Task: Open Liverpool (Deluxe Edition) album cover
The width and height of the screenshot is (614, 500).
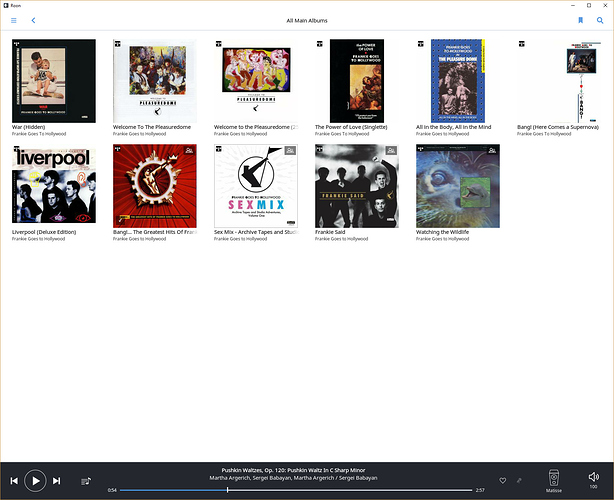Action: coord(54,186)
